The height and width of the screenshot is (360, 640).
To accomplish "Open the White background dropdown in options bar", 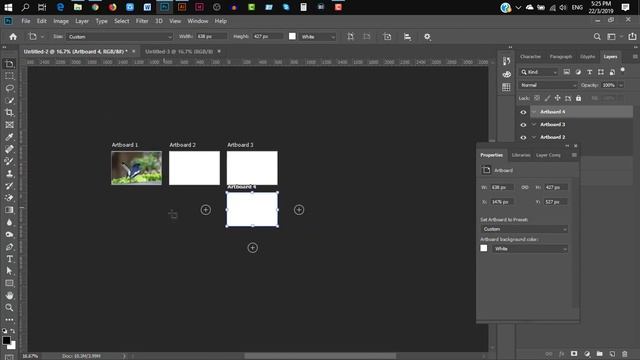I will coord(318,37).
